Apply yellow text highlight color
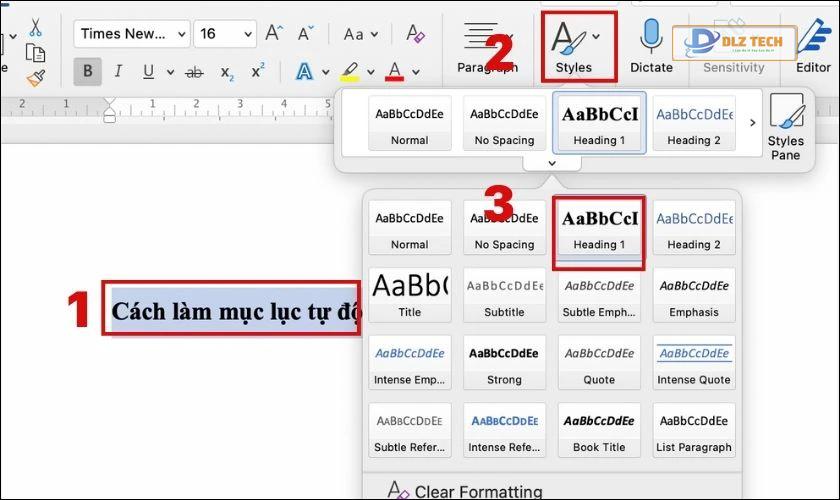The width and height of the screenshot is (840, 500). click(x=349, y=71)
